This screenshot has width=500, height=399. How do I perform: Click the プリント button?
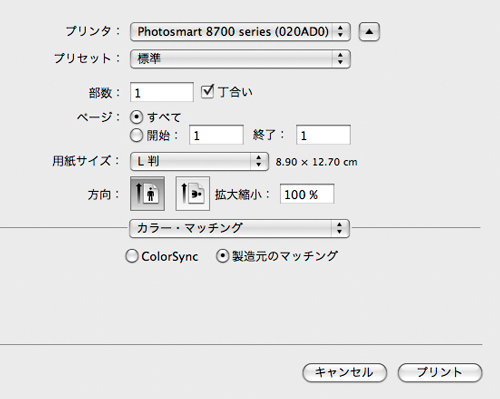[x=440, y=372]
